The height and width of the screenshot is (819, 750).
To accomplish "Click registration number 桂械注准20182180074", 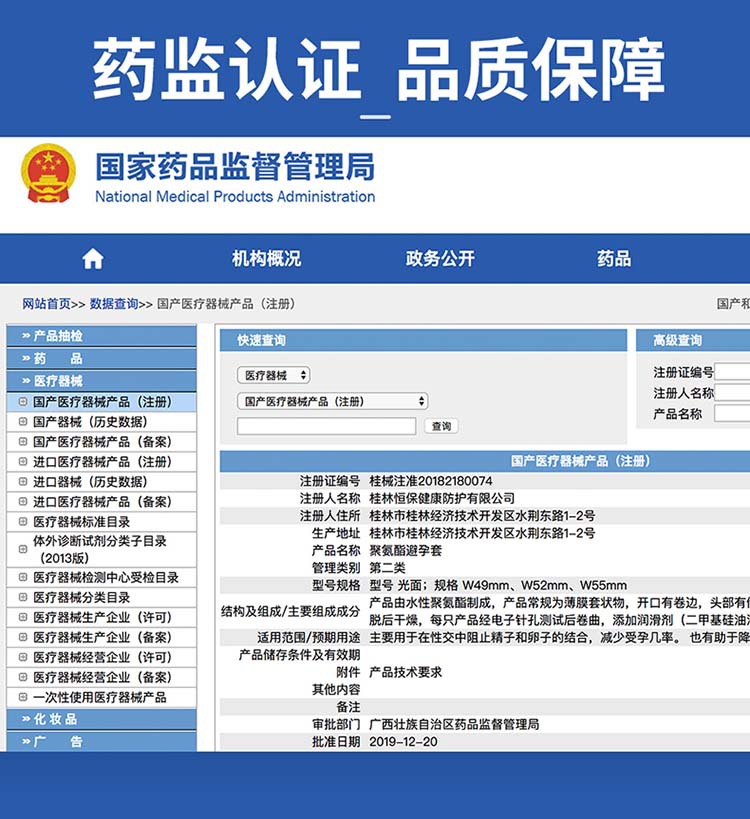I will tap(431, 481).
